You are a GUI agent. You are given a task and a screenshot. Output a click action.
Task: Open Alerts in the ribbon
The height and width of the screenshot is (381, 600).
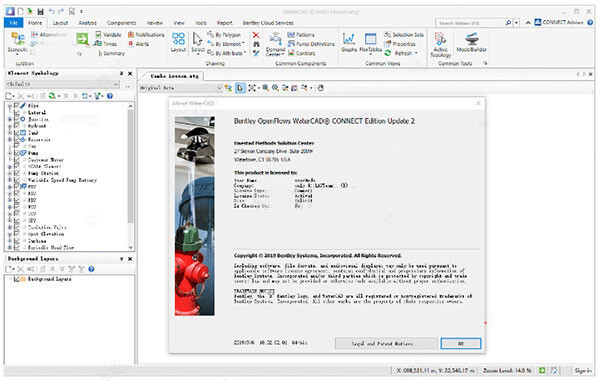[139, 44]
